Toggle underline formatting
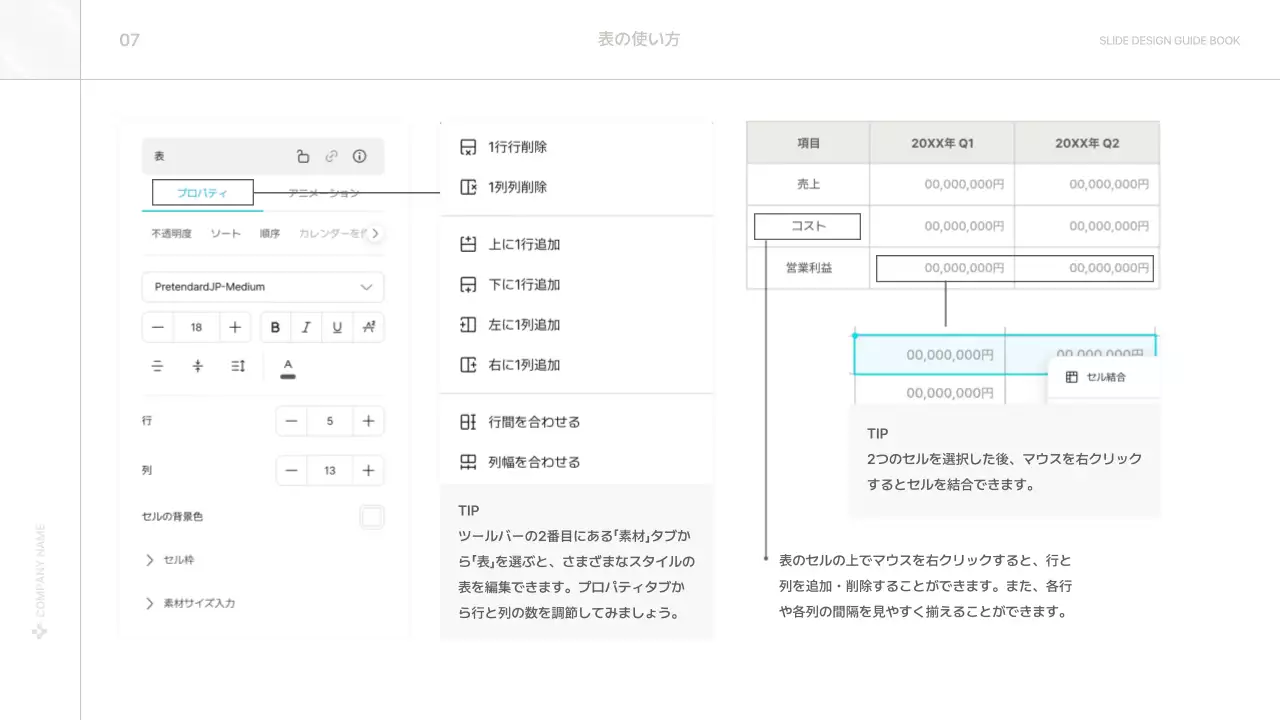The height and width of the screenshot is (720, 1280). pyautogui.click(x=337, y=327)
